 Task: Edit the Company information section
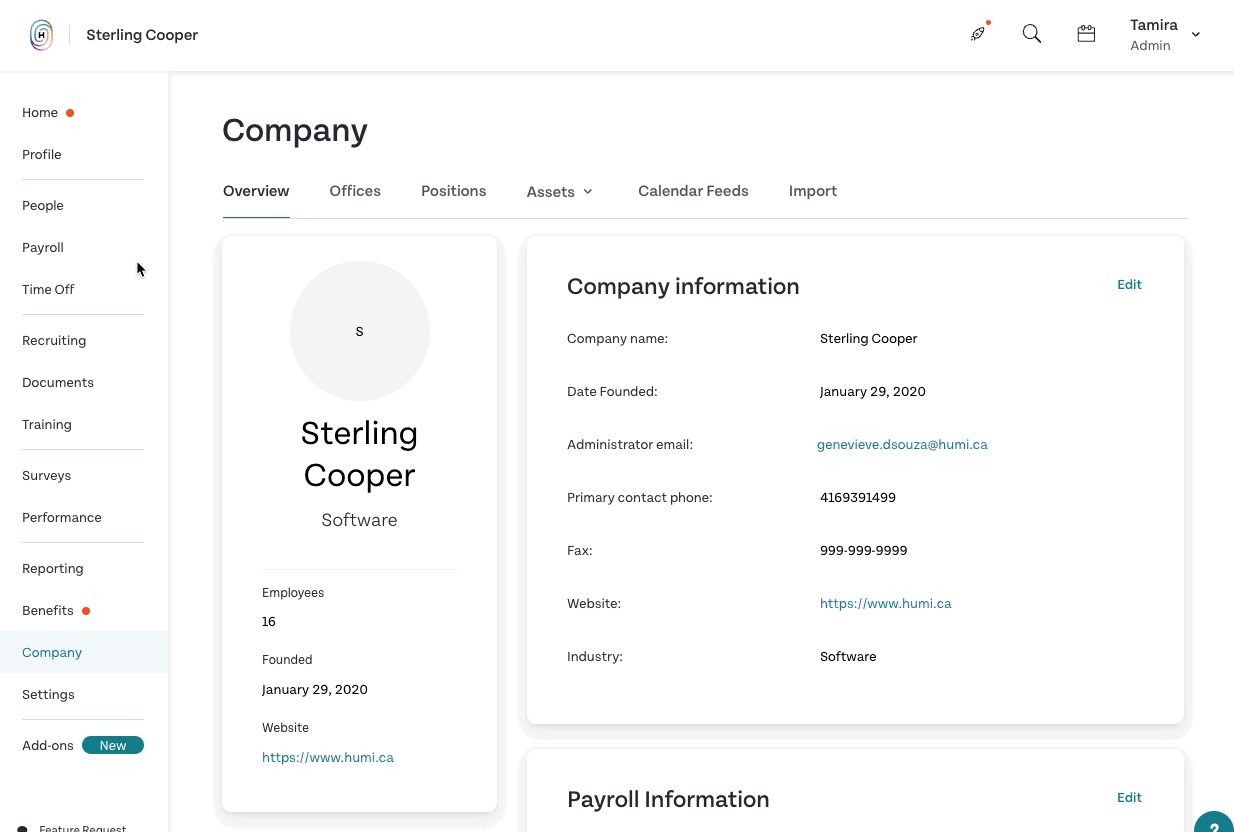[1129, 285]
